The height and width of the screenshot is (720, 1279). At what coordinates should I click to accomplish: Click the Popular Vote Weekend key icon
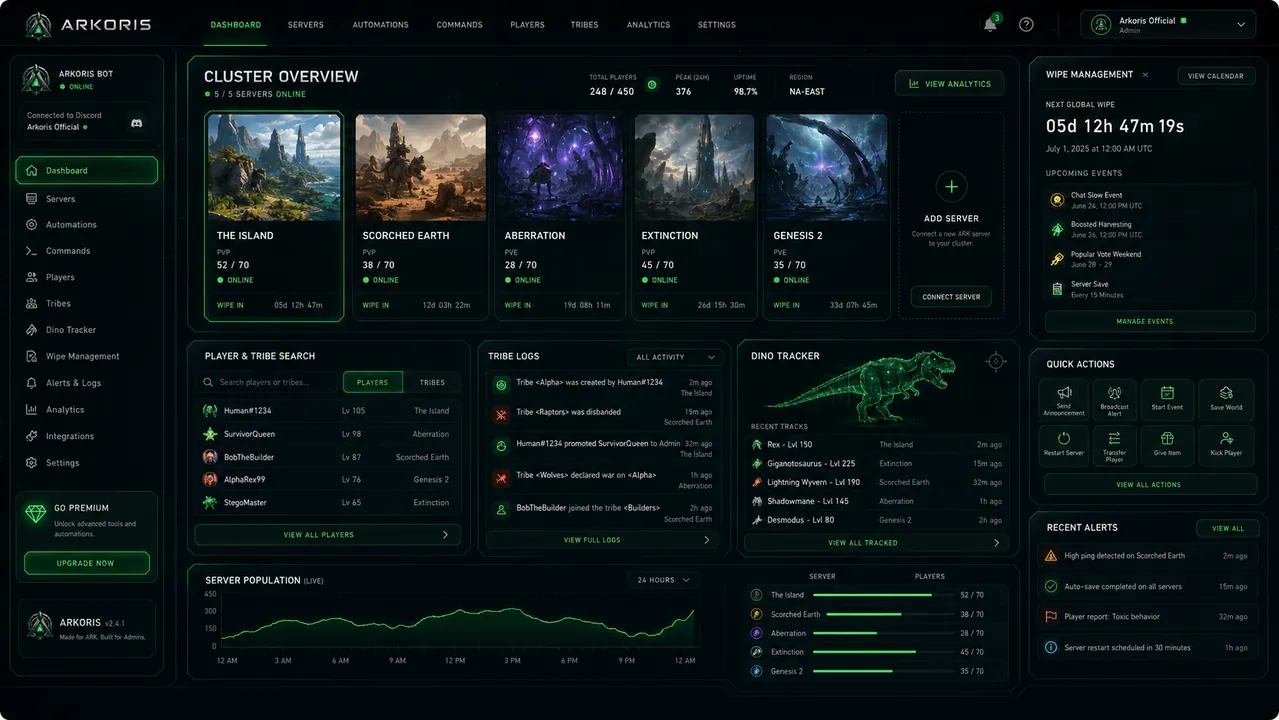pos(1056,259)
